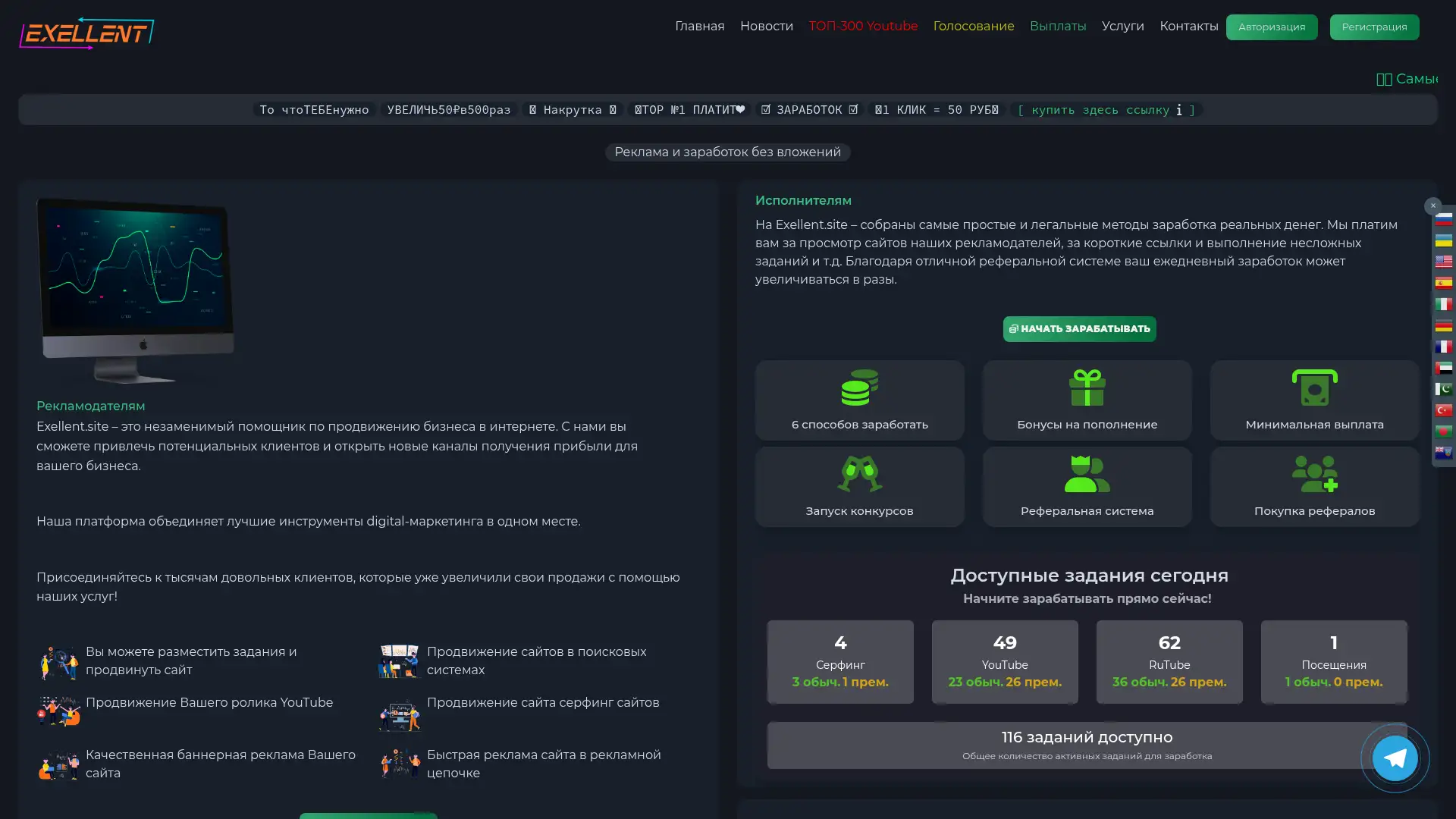Click the Рекламодателям heading
The height and width of the screenshot is (819, 1456).
click(x=90, y=406)
